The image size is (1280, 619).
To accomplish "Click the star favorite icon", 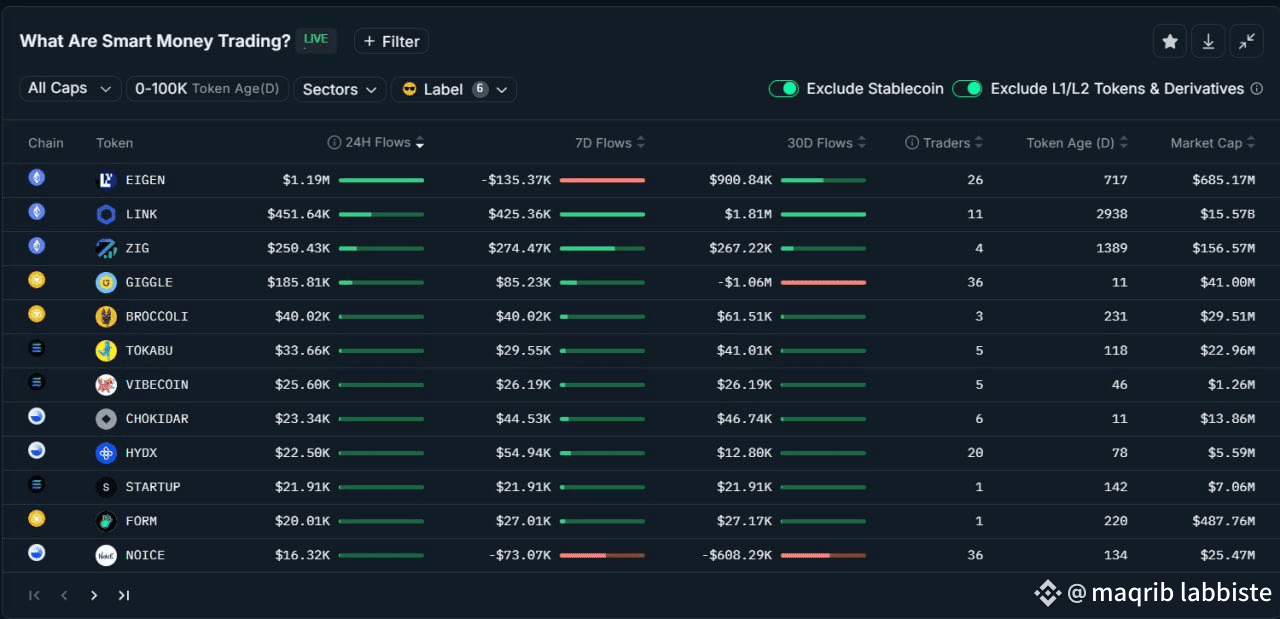I will (1169, 41).
